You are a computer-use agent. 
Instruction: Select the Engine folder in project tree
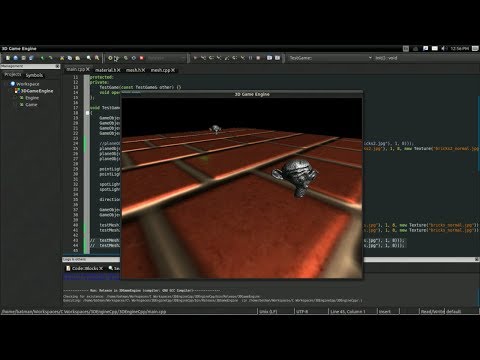tap(32, 98)
